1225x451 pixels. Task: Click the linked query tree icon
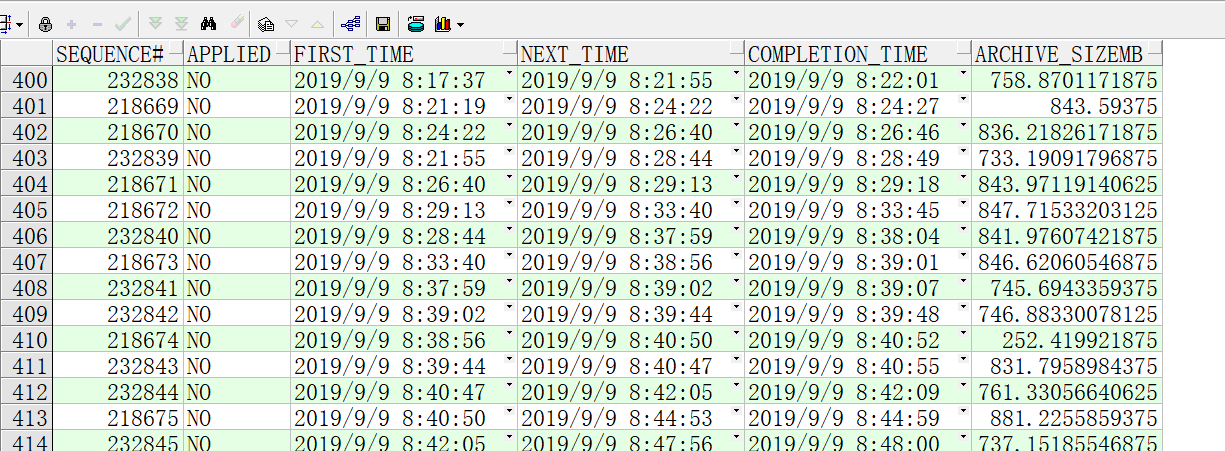(351, 23)
